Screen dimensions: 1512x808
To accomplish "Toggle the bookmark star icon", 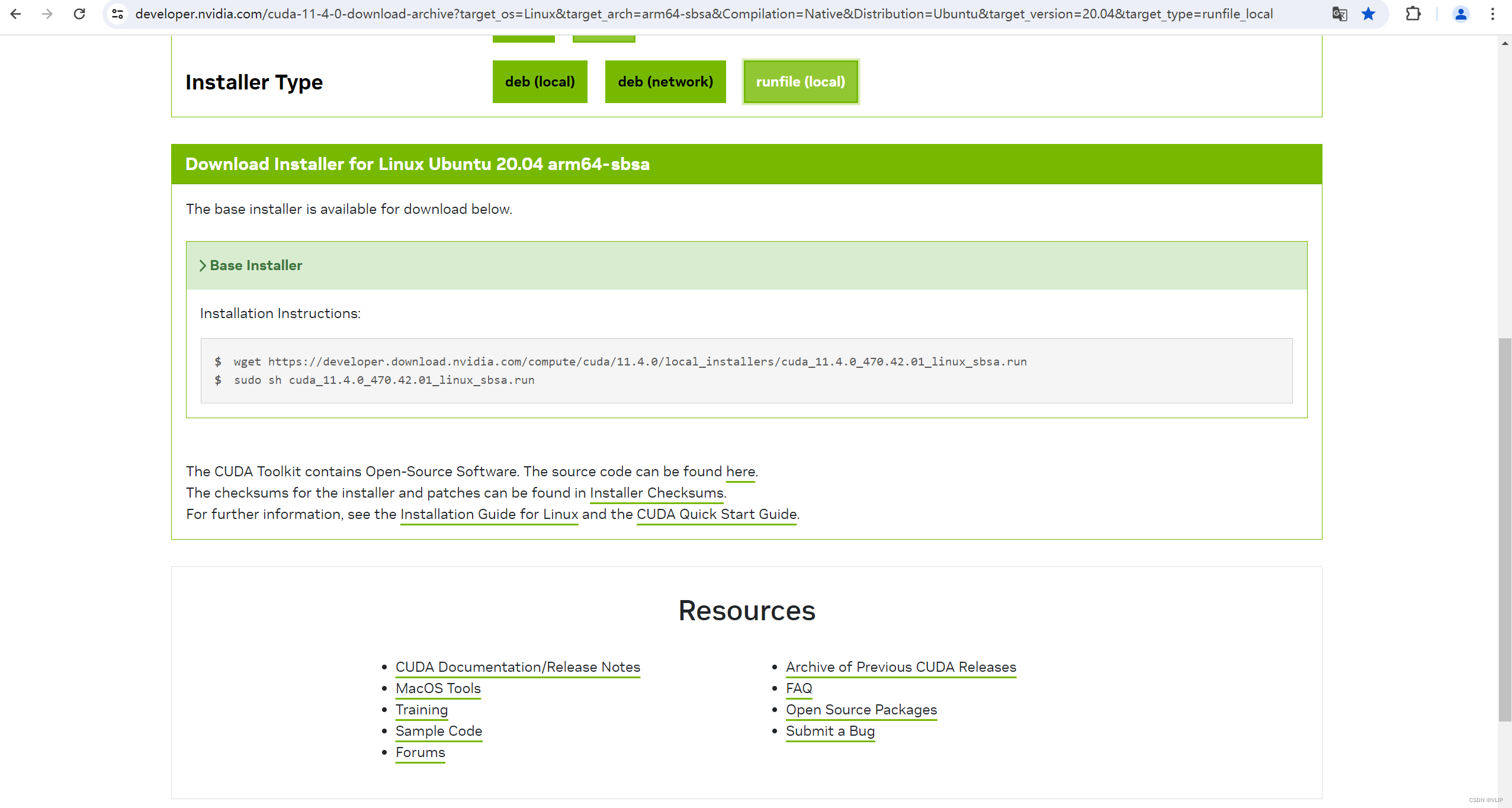I will point(1368,14).
